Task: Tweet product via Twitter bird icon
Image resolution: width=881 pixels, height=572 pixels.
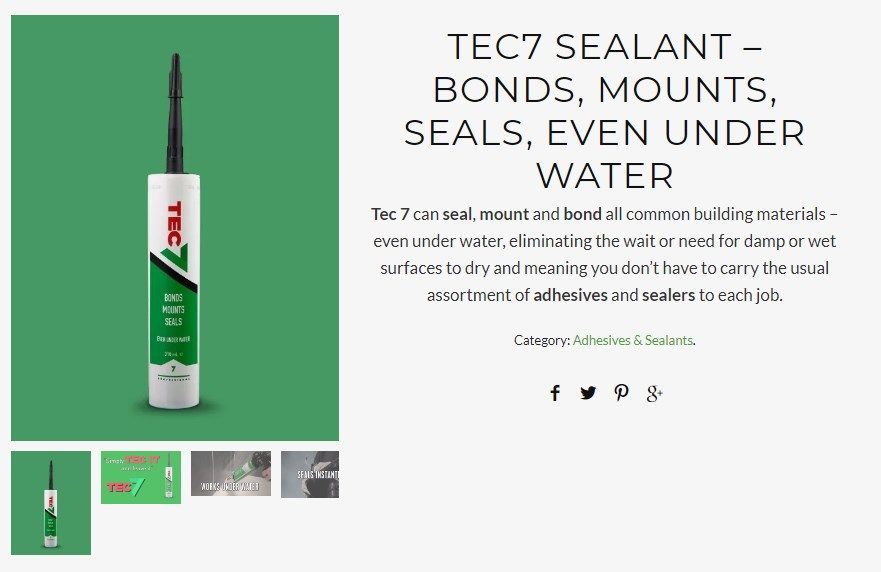Action: (588, 392)
